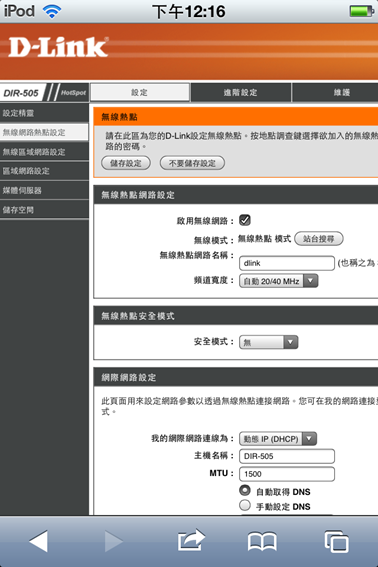Select the 手動設定 DNS radio button
This screenshot has height=567, width=378.
pyautogui.click(x=245, y=505)
